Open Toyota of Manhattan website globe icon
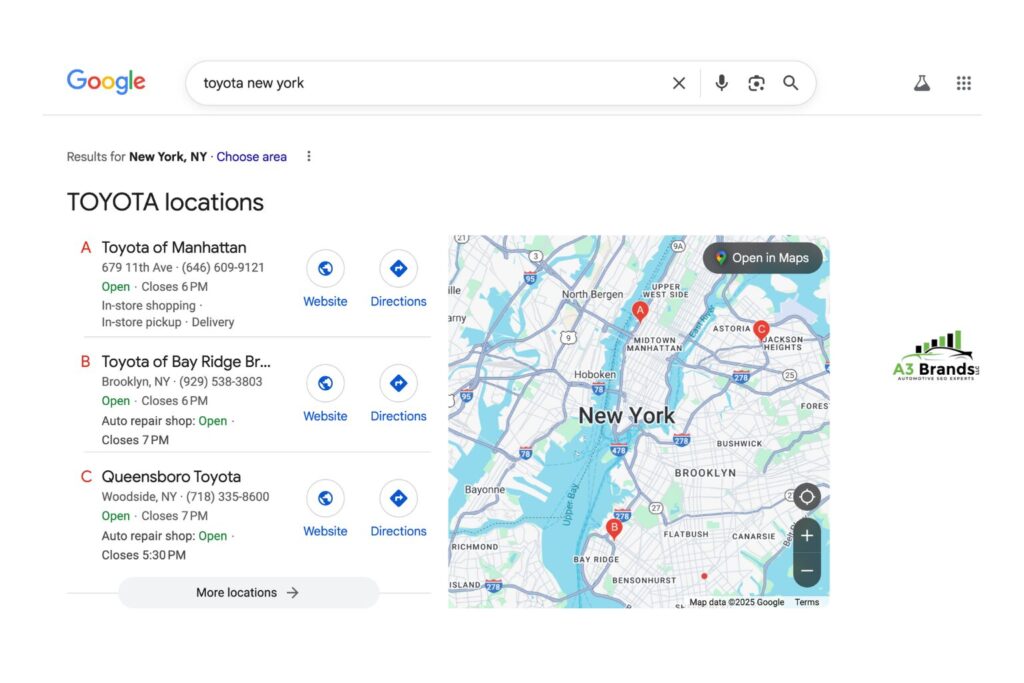Screen dimensions: 1024x683 coord(325,268)
